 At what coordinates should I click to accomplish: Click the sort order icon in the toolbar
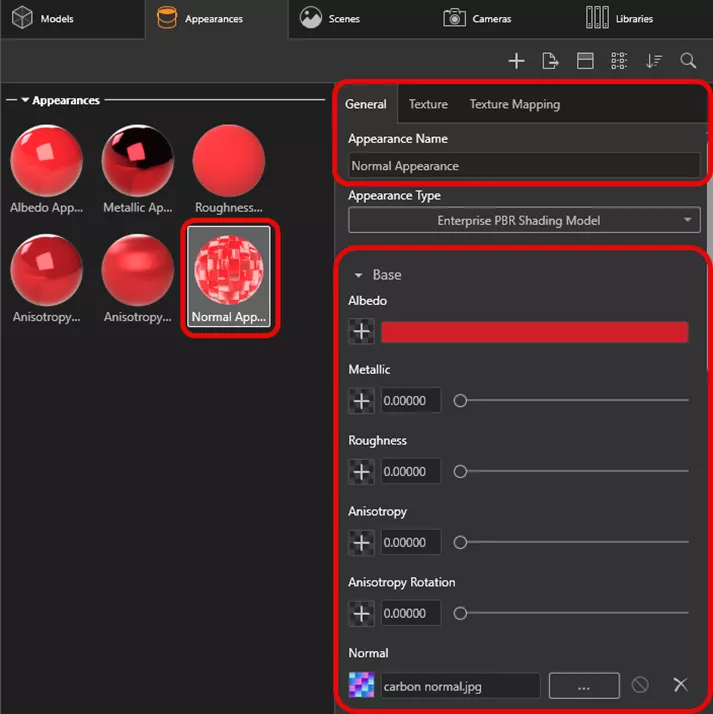click(x=654, y=61)
